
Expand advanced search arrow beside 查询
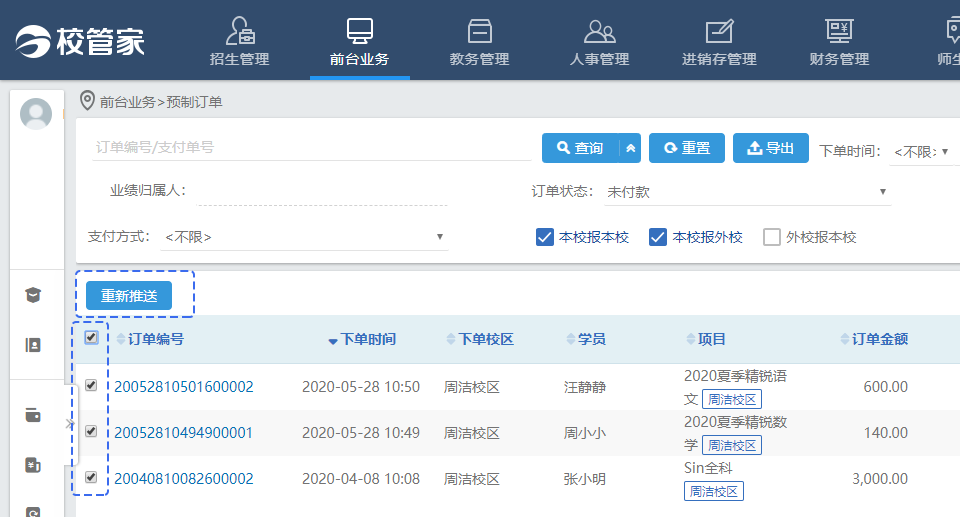coord(630,148)
